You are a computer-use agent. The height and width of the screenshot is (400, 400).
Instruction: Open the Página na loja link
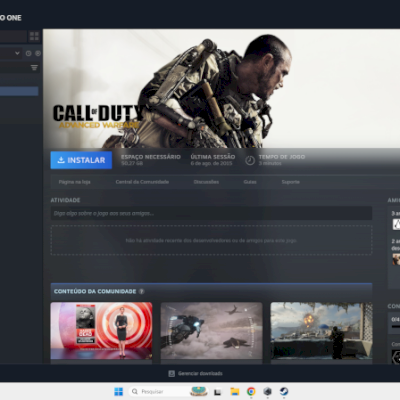[75, 182]
